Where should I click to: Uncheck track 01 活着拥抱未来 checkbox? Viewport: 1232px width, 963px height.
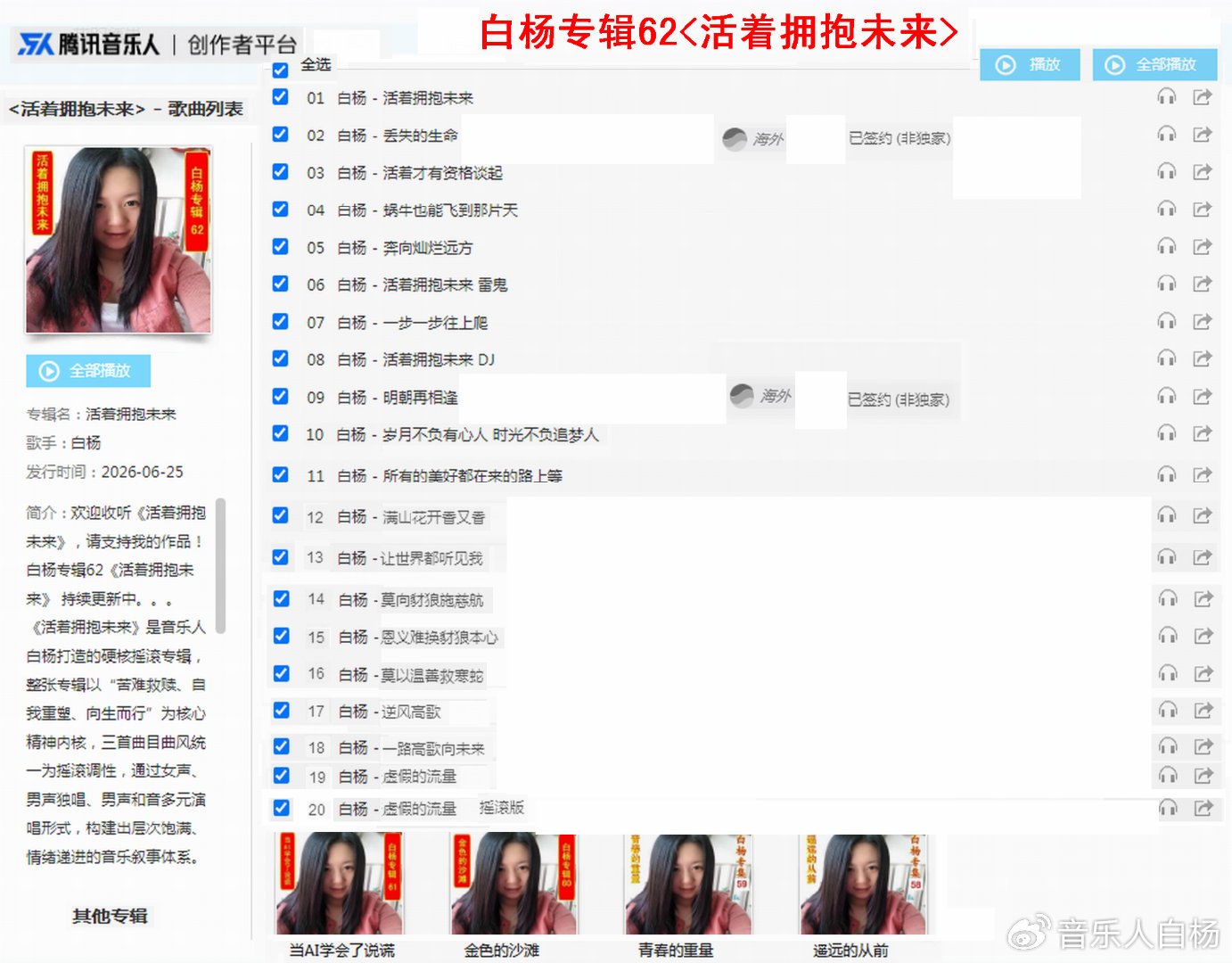[280, 96]
